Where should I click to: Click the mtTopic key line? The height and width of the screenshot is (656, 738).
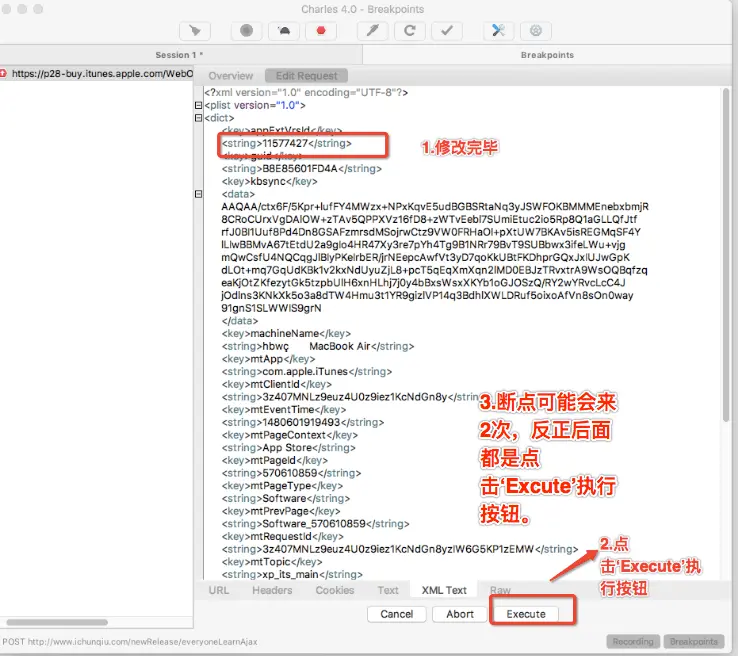coord(272,562)
